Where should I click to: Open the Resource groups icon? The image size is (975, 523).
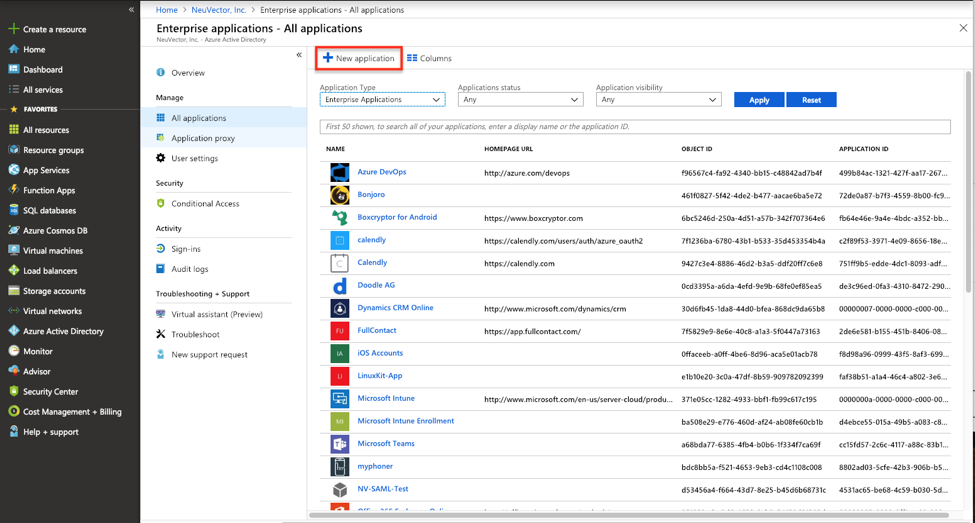14,150
